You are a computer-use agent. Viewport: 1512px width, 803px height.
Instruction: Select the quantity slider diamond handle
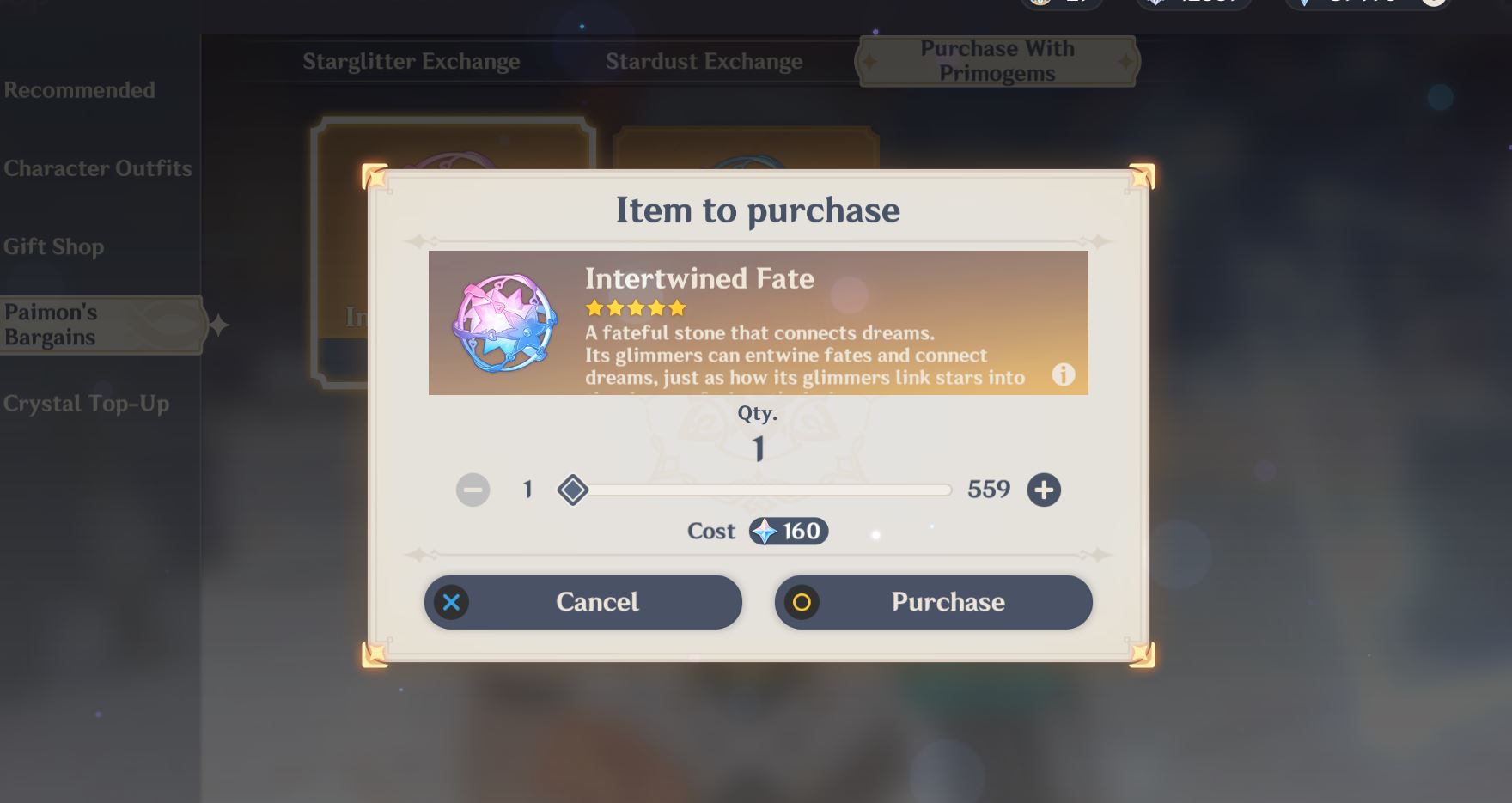click(x=572, y=490)
